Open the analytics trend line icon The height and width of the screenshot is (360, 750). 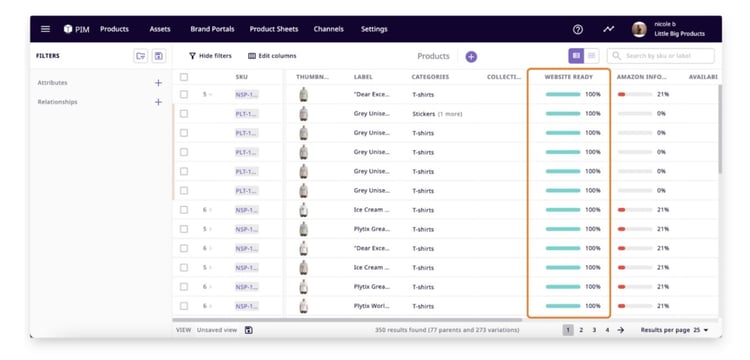608,29
